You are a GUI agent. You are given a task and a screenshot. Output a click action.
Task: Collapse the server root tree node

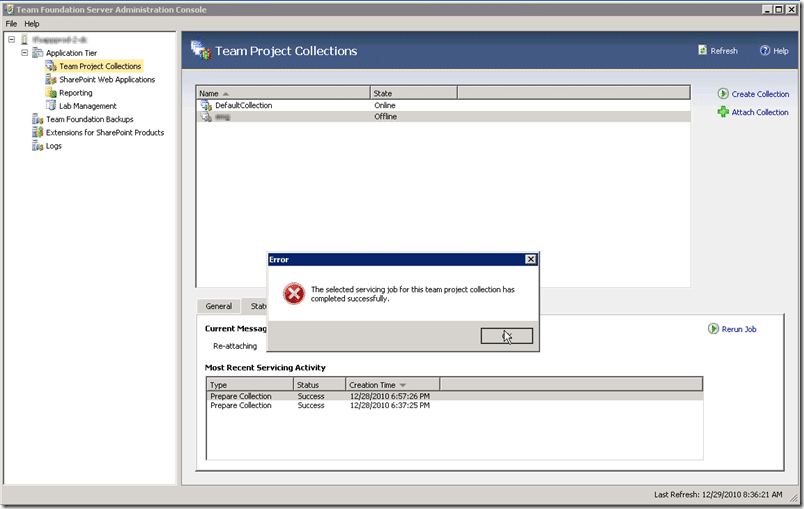pyautogui.click(x=11, y=39)
